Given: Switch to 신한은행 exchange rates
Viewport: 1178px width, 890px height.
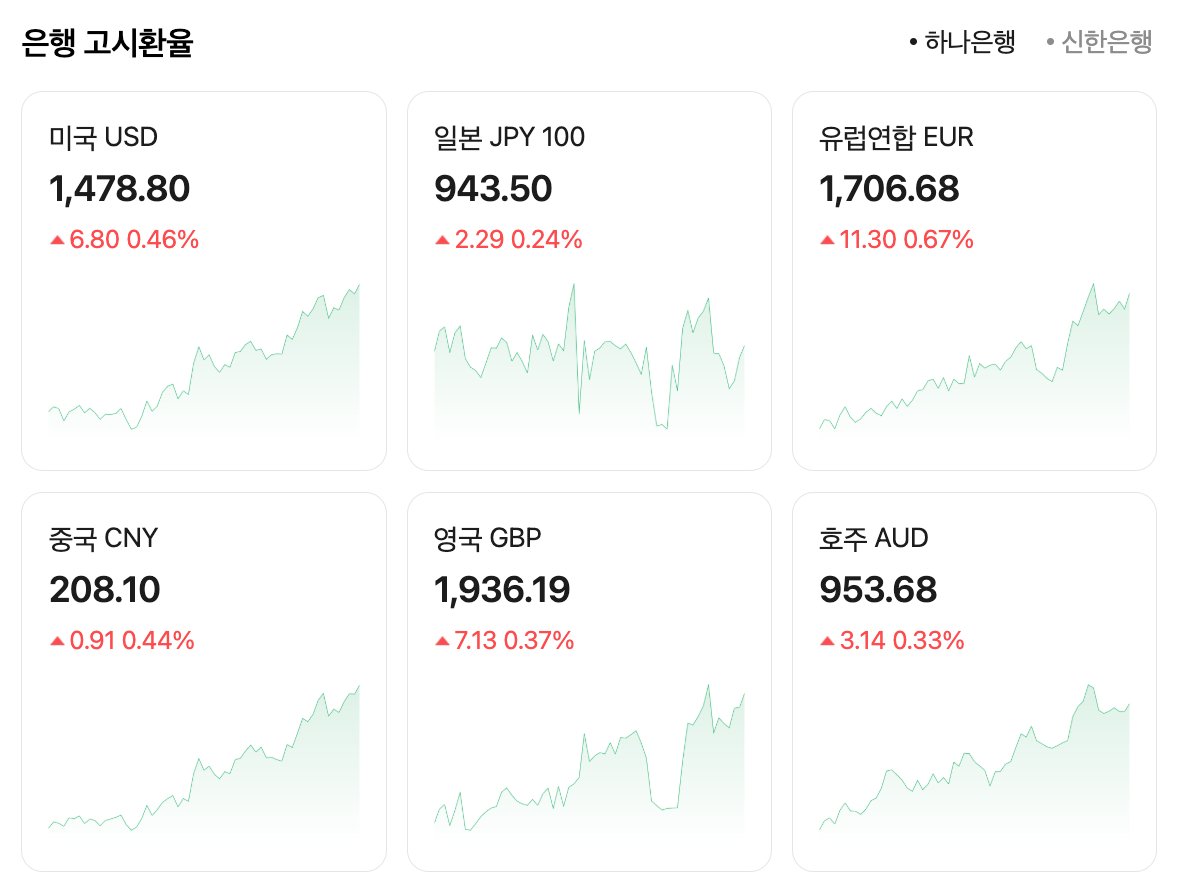Looking at the screenshot, I should click(x=1099, y=42).
